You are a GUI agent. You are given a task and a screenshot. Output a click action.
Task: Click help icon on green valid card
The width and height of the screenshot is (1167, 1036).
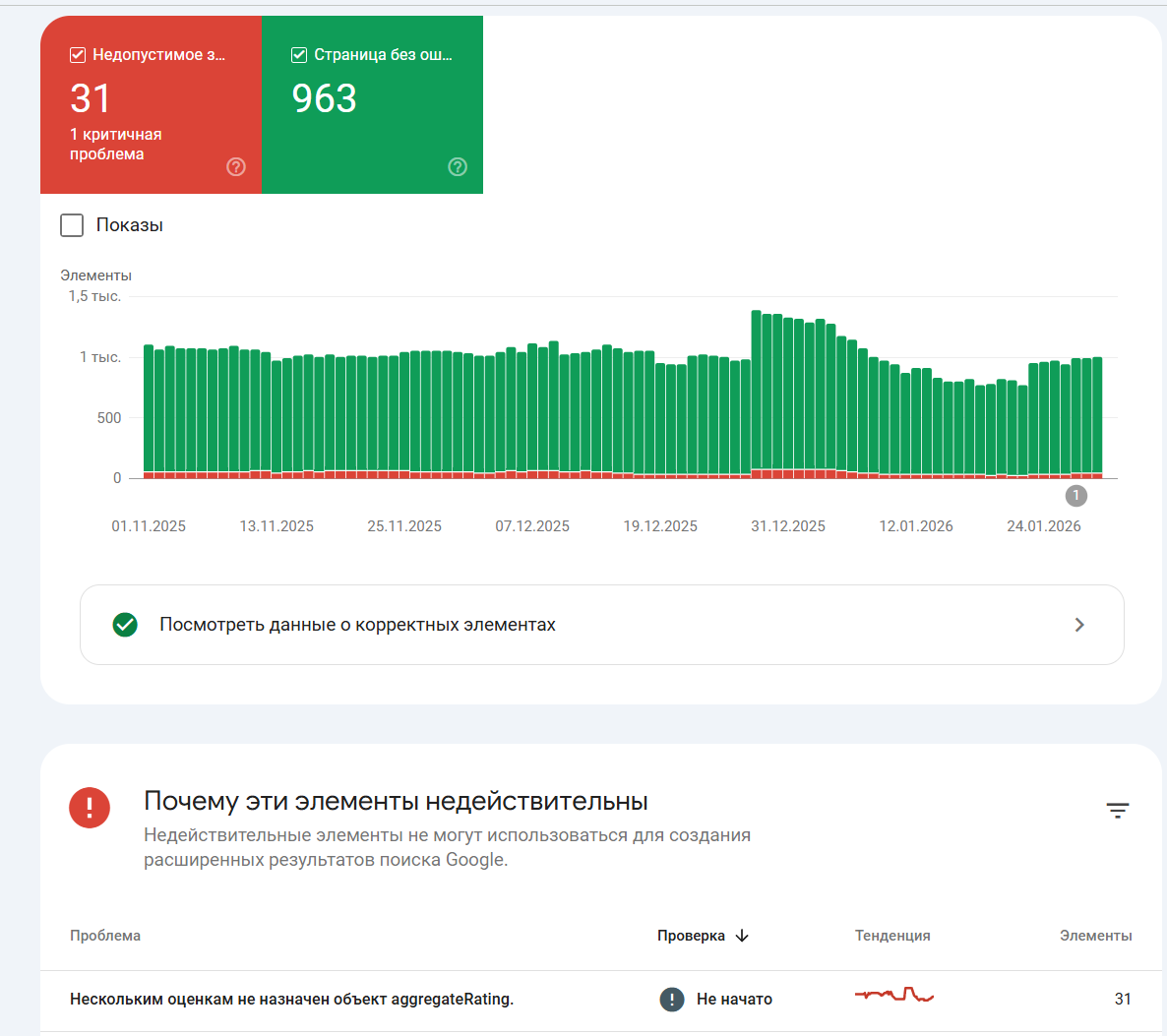click(458, 166)
